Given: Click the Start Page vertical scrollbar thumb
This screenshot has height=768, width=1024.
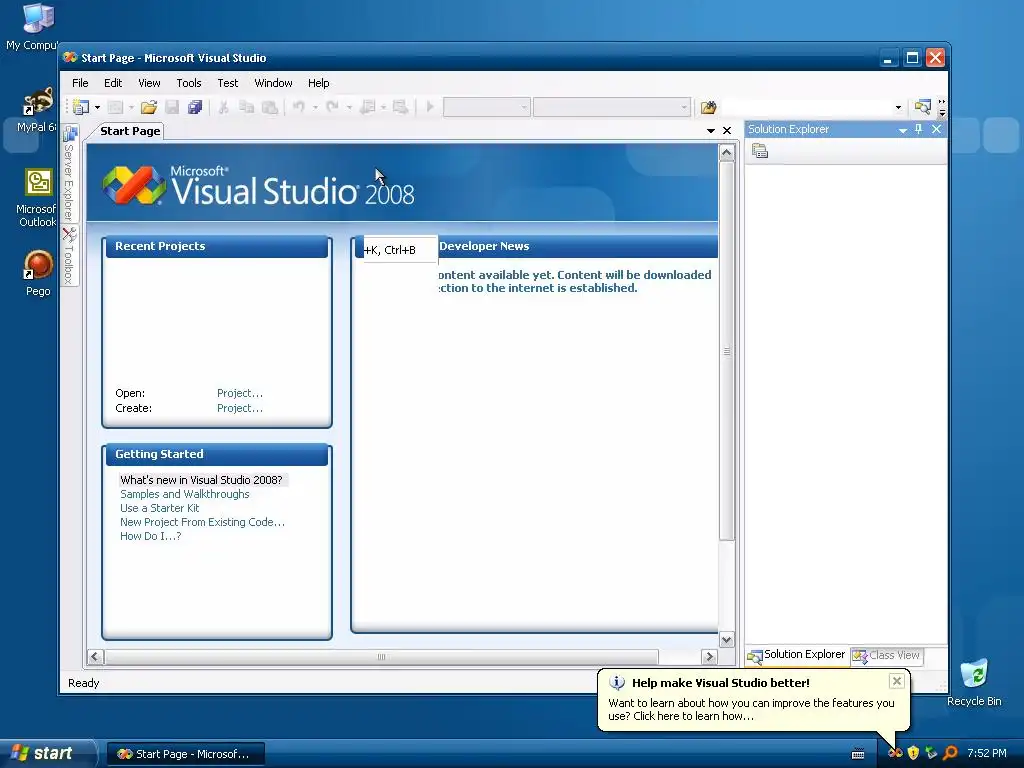Looking at the screenshot, I should click(726, 351).
